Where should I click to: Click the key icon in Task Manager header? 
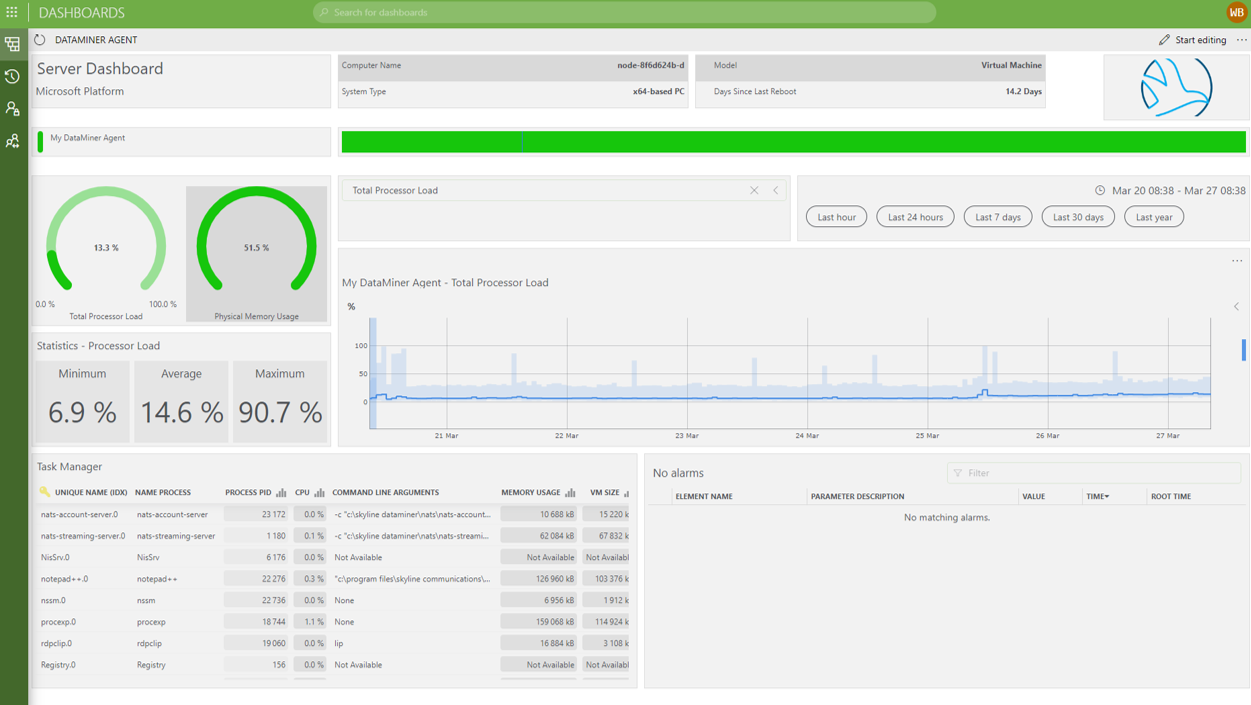[x=45, y=492]
